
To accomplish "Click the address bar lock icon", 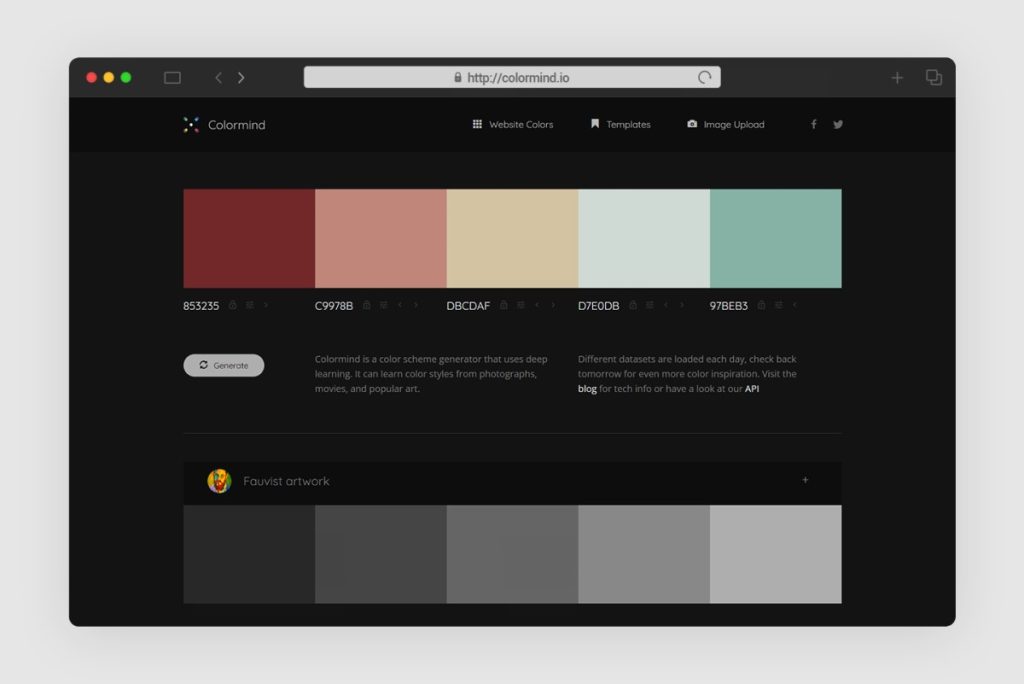I will click(458, 77).
